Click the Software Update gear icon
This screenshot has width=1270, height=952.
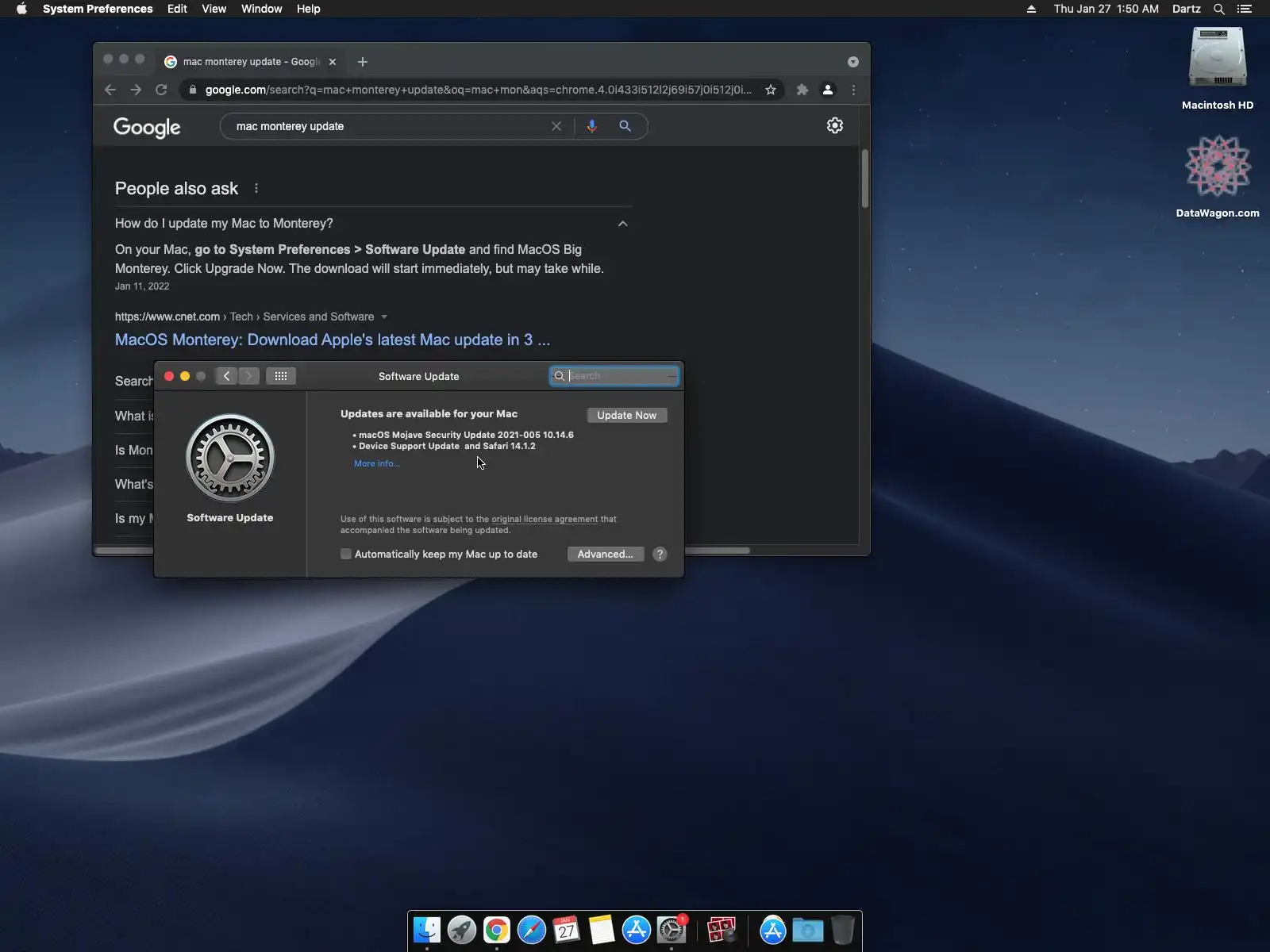[230, 458]
